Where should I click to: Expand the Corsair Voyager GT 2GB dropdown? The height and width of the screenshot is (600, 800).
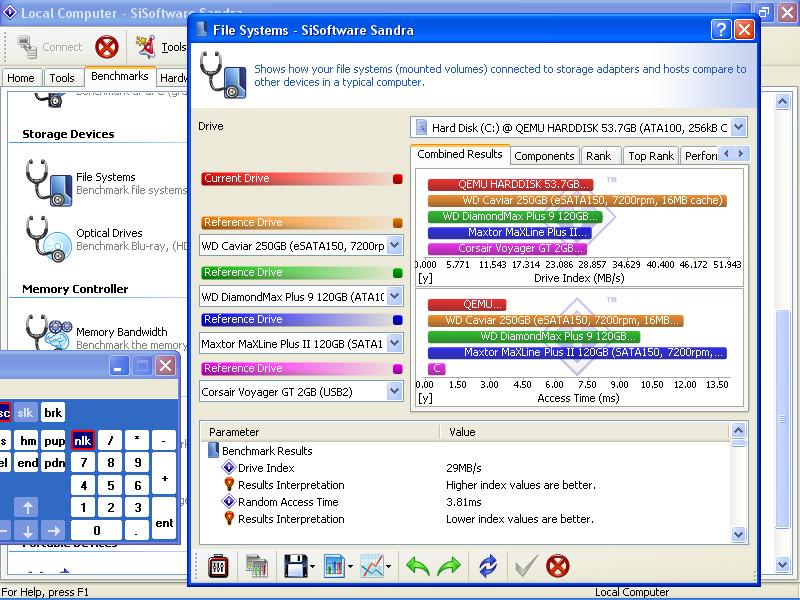point(394,391)
